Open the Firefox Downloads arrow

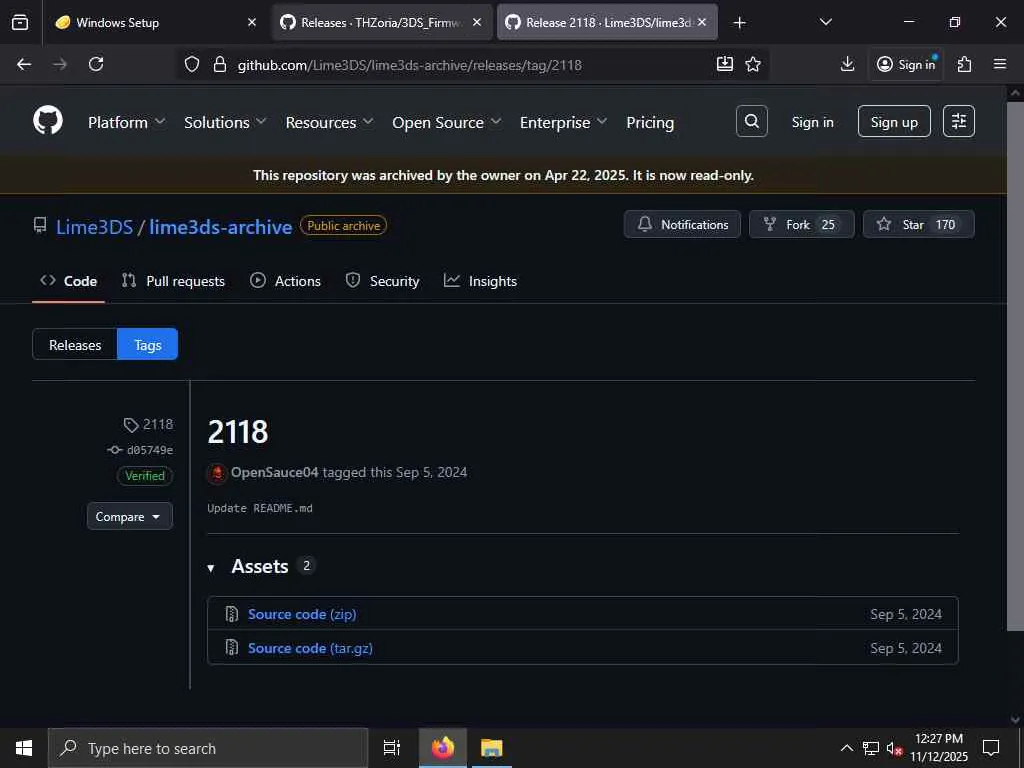point(848,64)
